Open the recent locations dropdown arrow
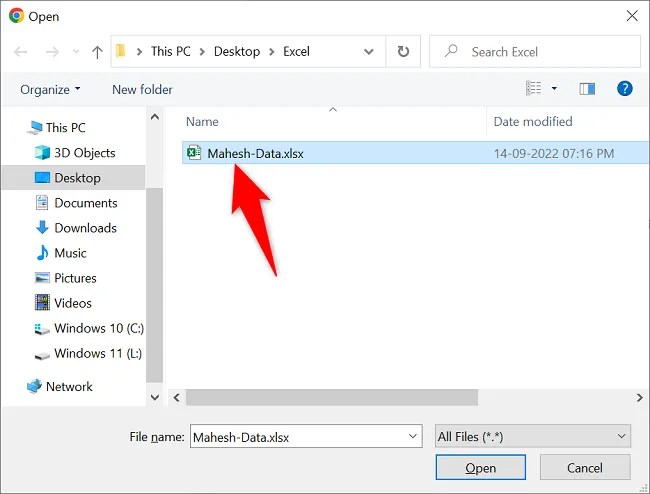650x494 pixels. pyautogui.click(x=76, y=52)
